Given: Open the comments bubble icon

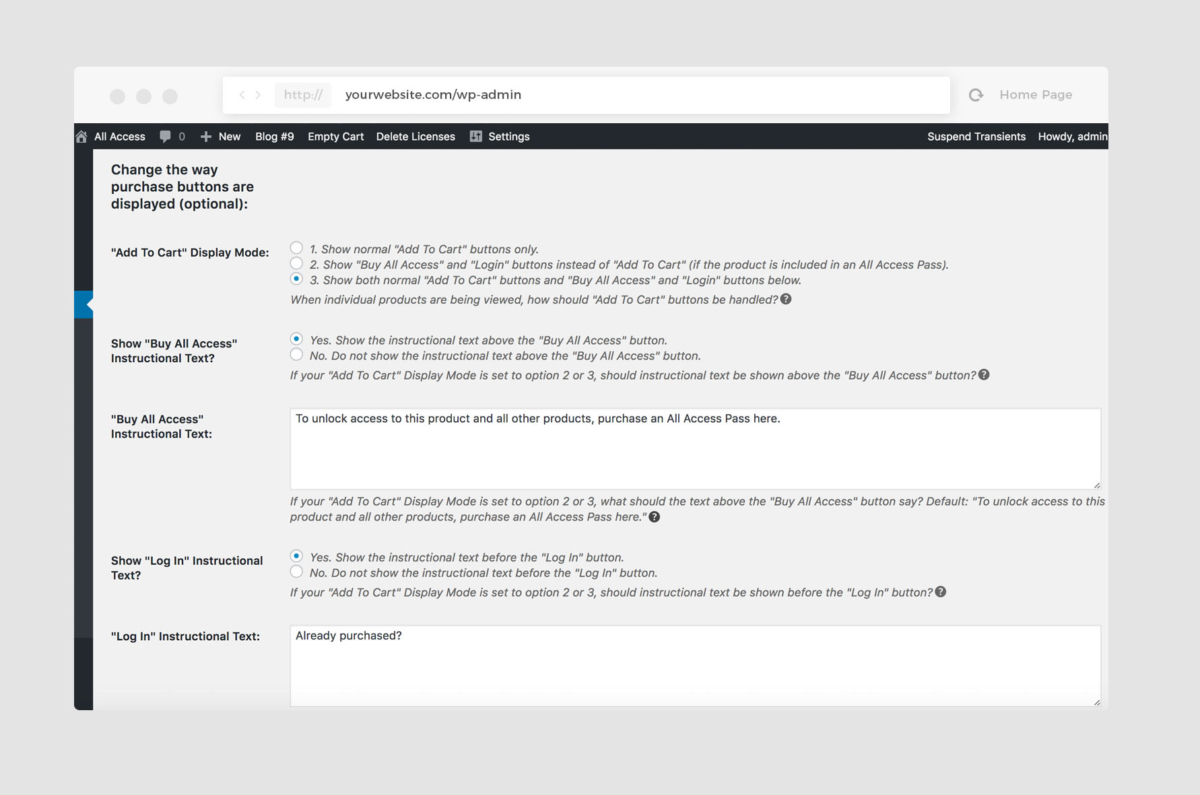Looking at the screenshot, I should coord(166,137).
